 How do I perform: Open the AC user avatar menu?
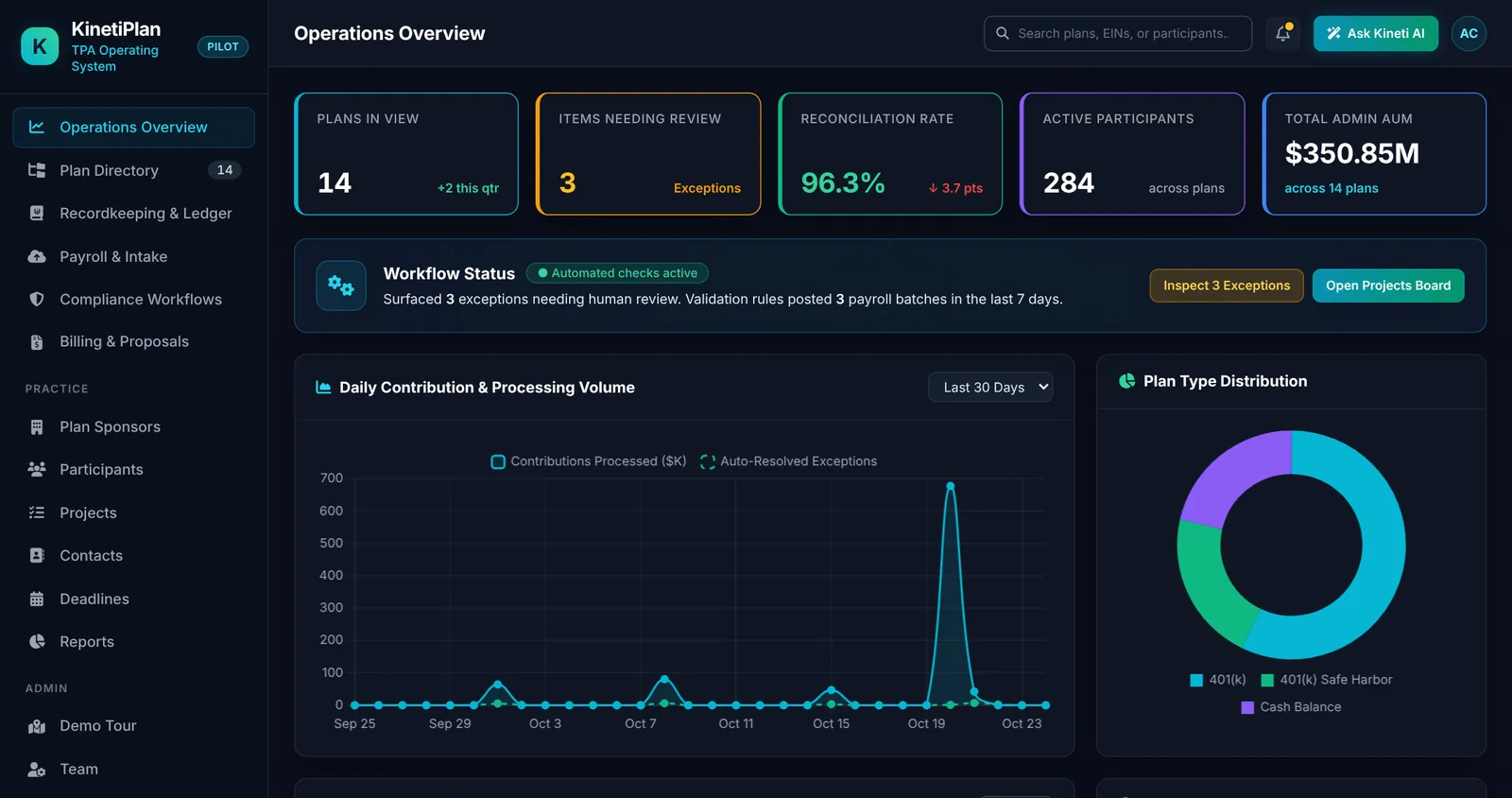pyautogui.click(x=1469, y=33)
